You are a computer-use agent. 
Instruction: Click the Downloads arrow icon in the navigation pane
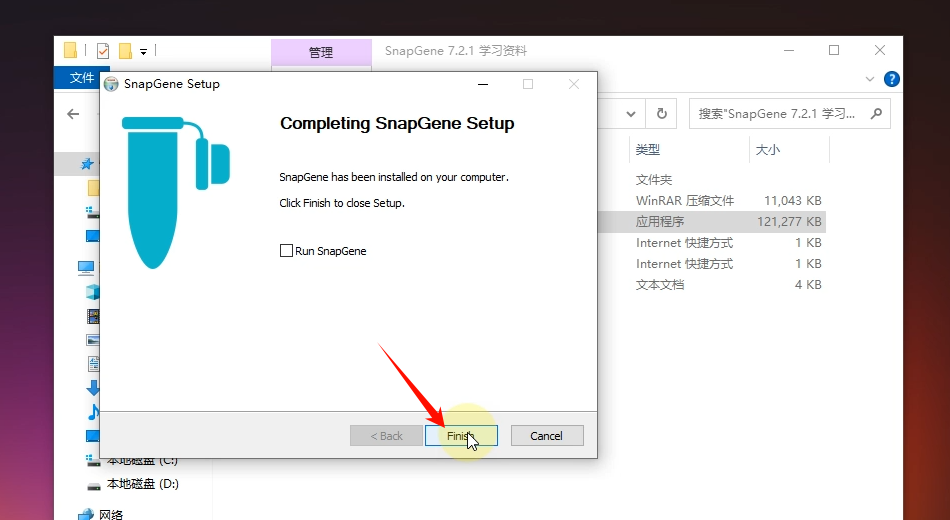(x=93, y=388)
